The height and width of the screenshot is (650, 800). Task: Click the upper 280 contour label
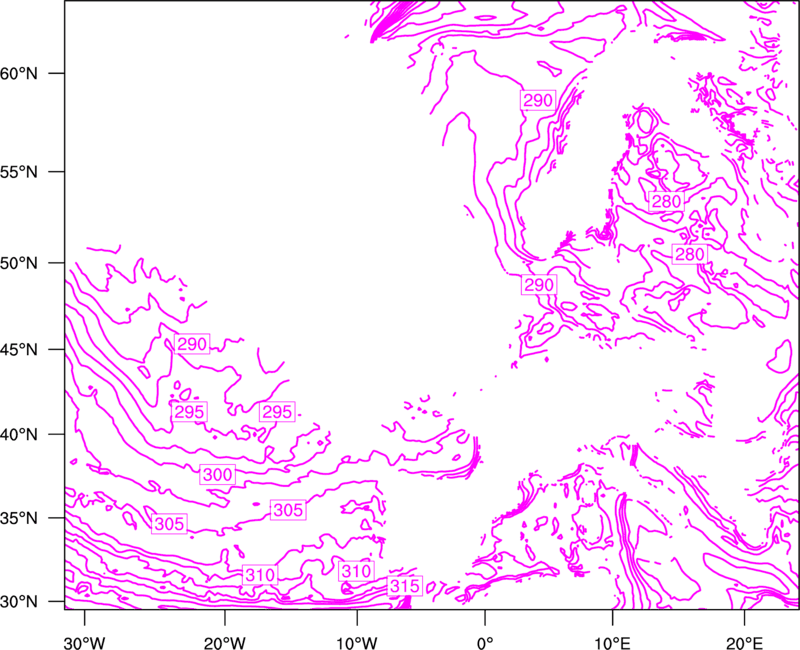(x=666, y=202)
